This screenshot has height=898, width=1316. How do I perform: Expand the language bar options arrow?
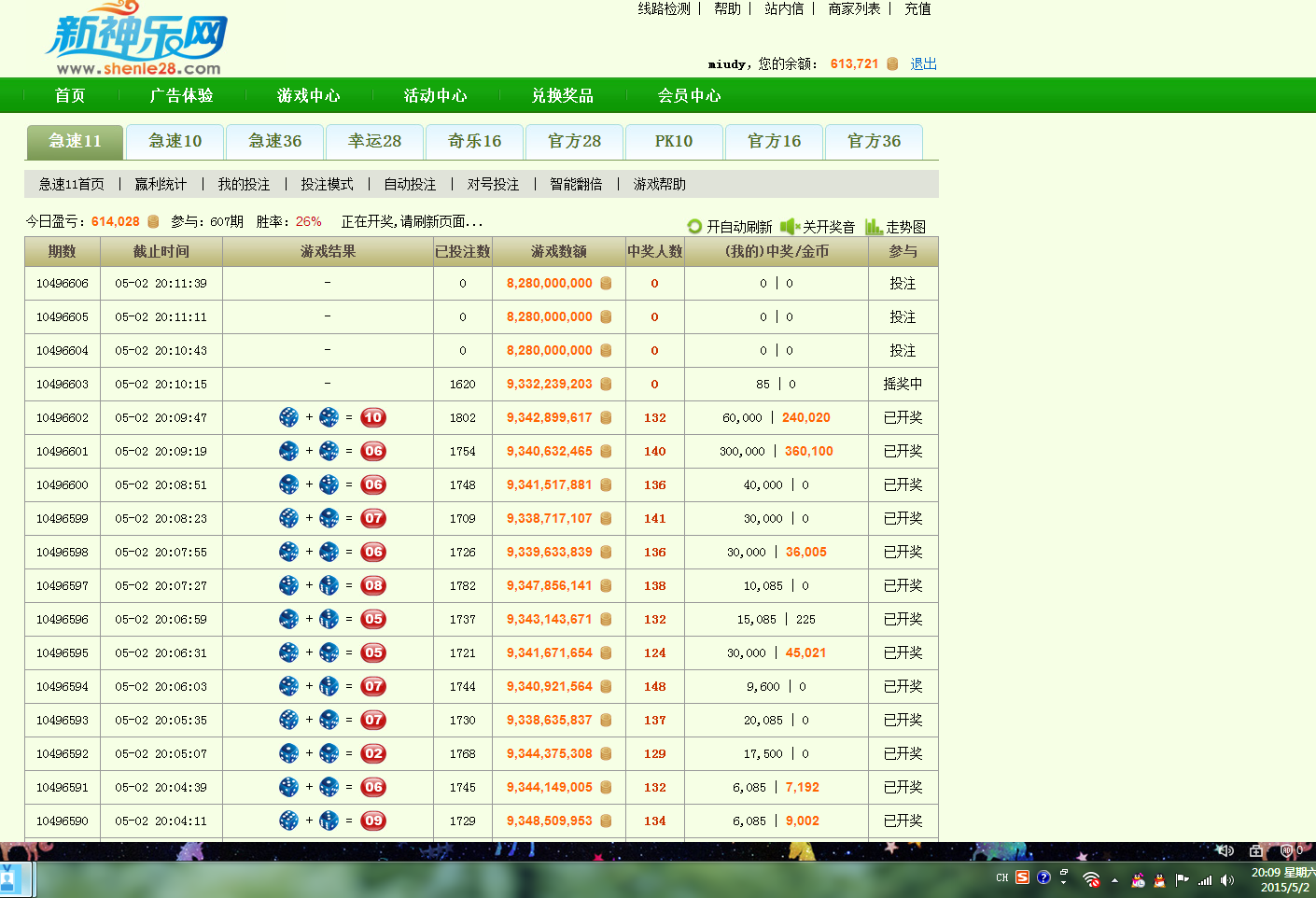1063,883
